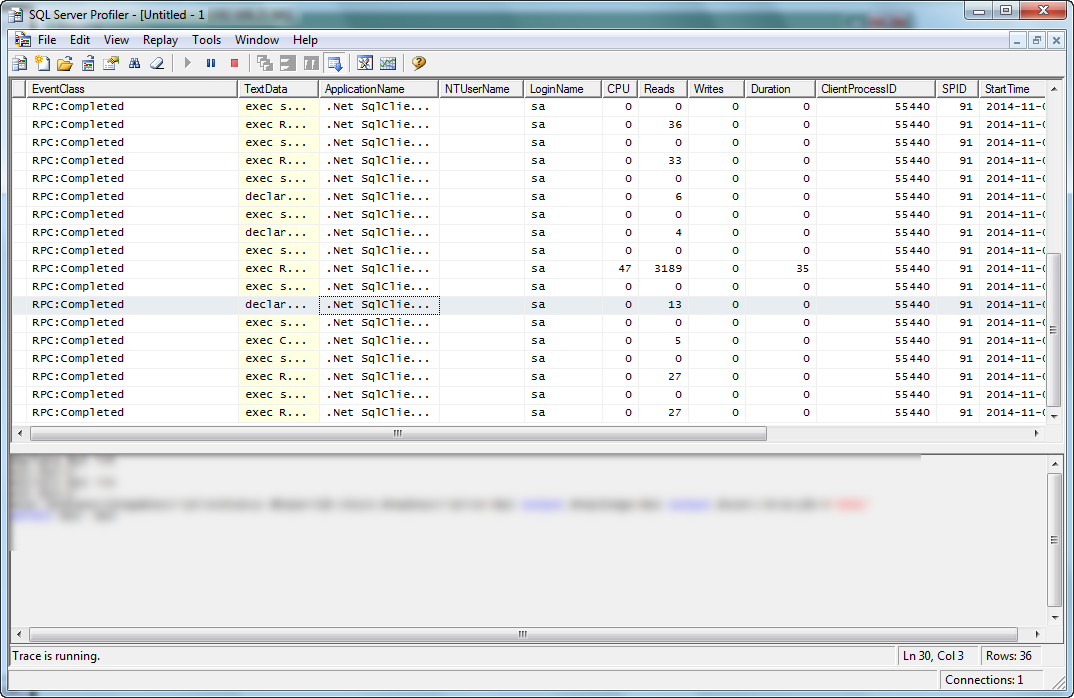Select the Reads cell showing 33
This screenshot has height=698, width=1074.
[x=663, y=160]
